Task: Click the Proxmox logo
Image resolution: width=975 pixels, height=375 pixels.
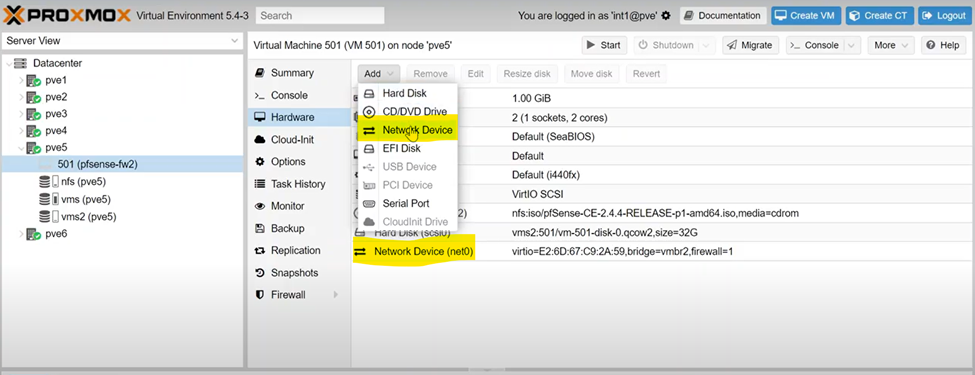Action: [x=66, y=15]
